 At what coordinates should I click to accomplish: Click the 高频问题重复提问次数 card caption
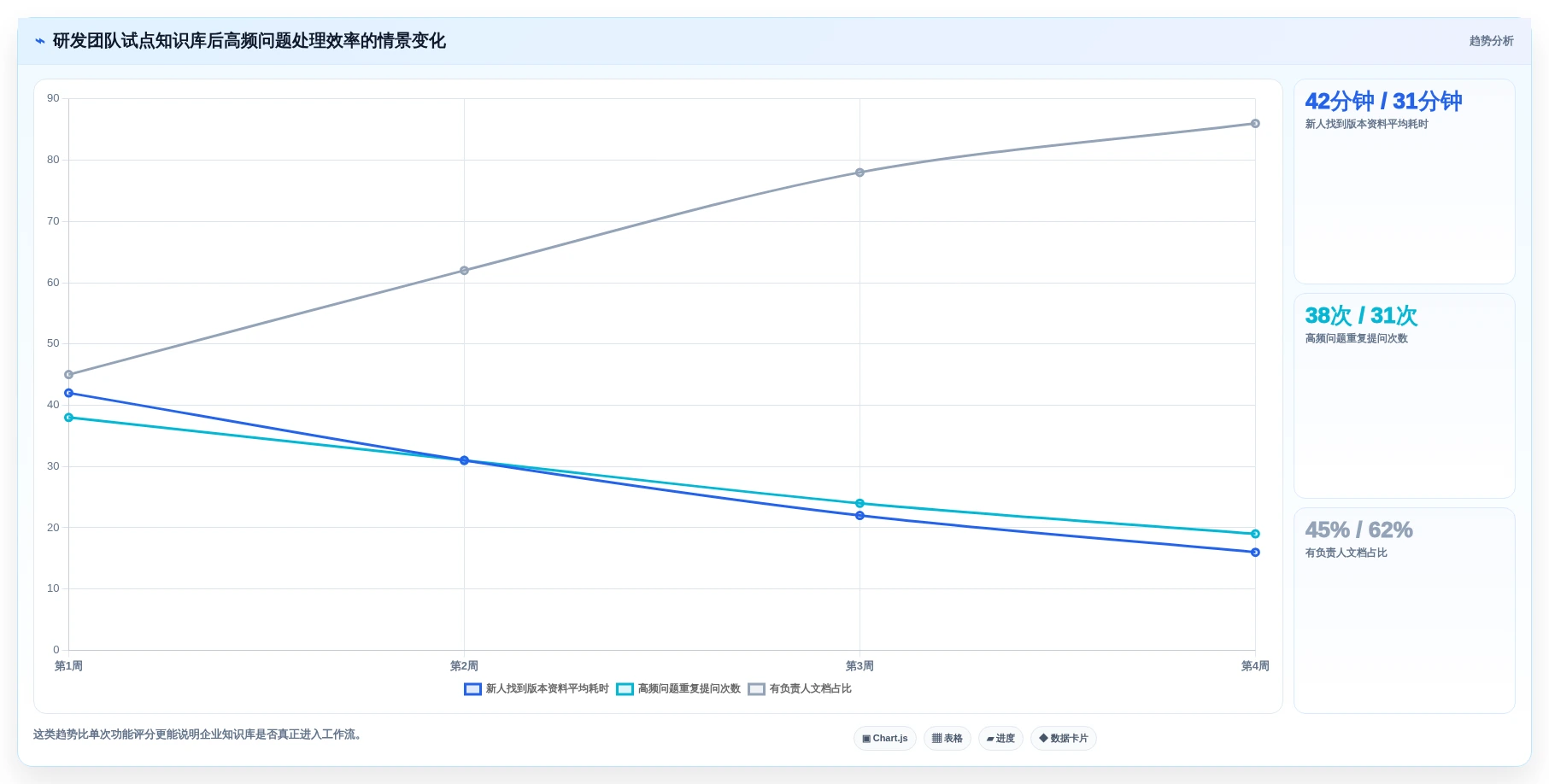[1356, 338]
